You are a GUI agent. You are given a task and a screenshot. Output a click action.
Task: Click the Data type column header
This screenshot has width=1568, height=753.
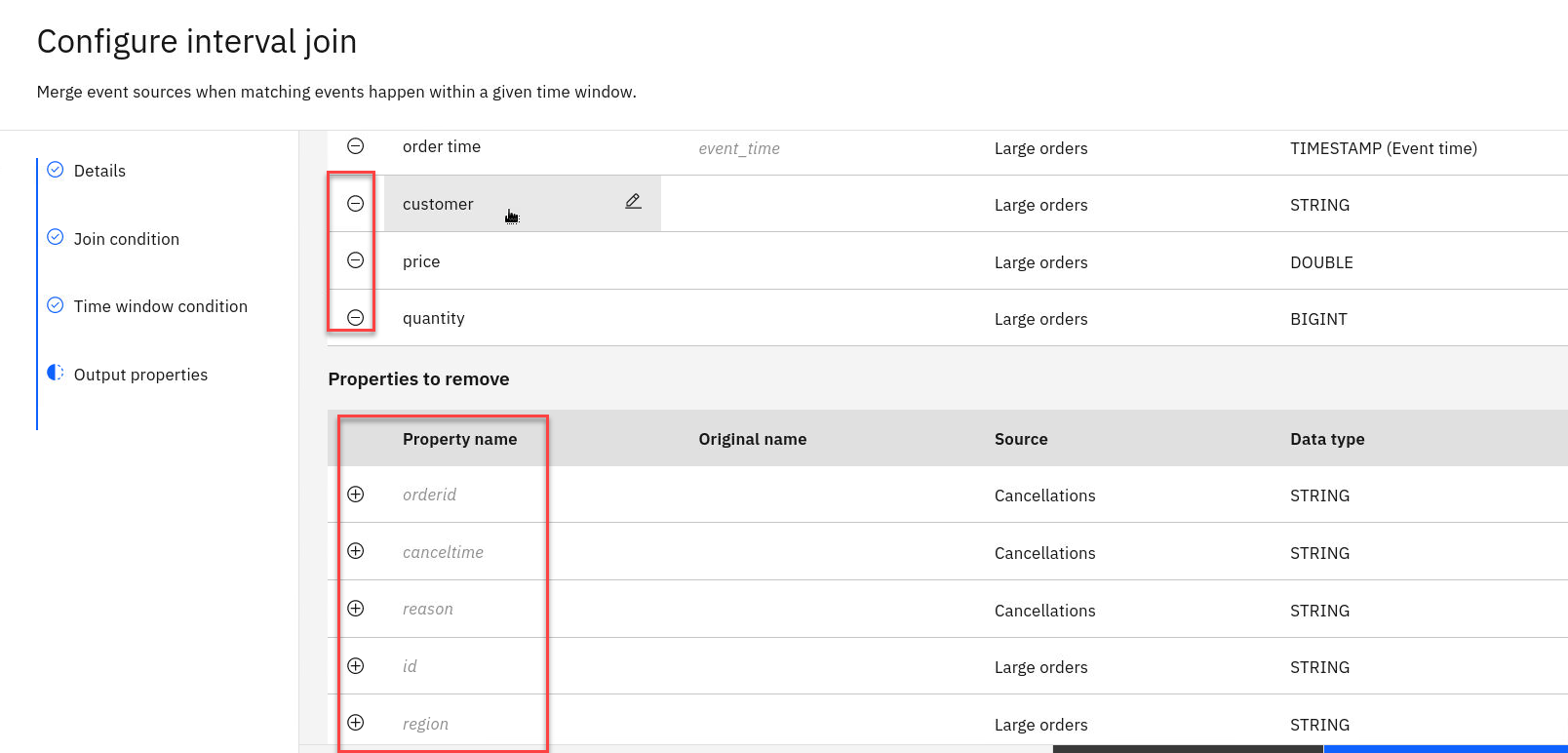(x=1326, y=439)
